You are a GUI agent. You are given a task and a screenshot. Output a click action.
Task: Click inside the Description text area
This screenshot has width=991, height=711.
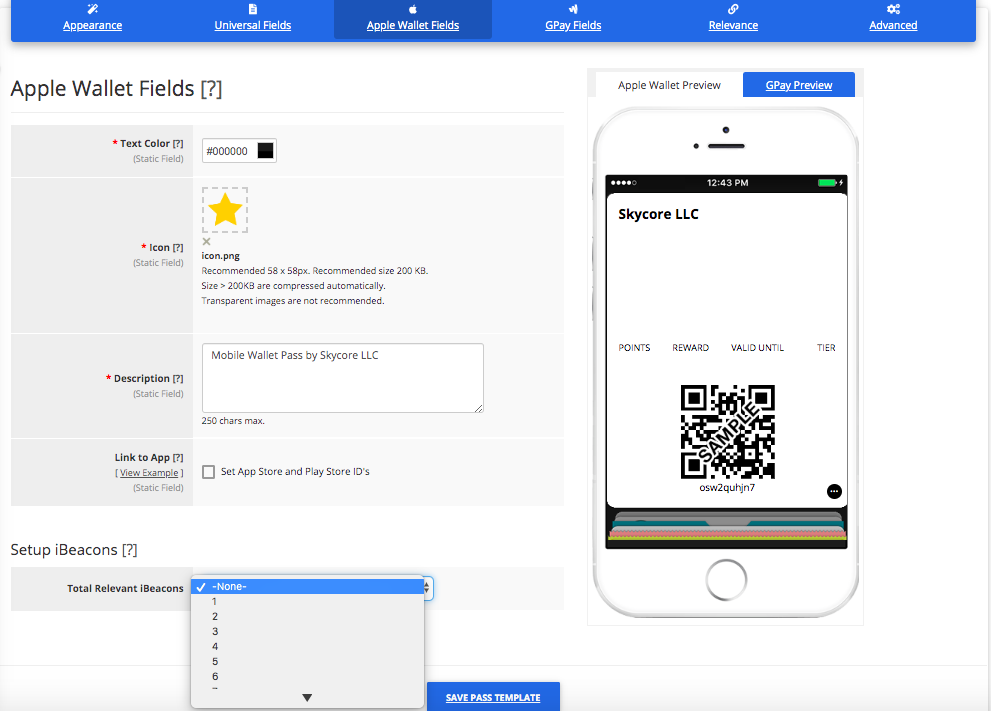tap(342, 378)
